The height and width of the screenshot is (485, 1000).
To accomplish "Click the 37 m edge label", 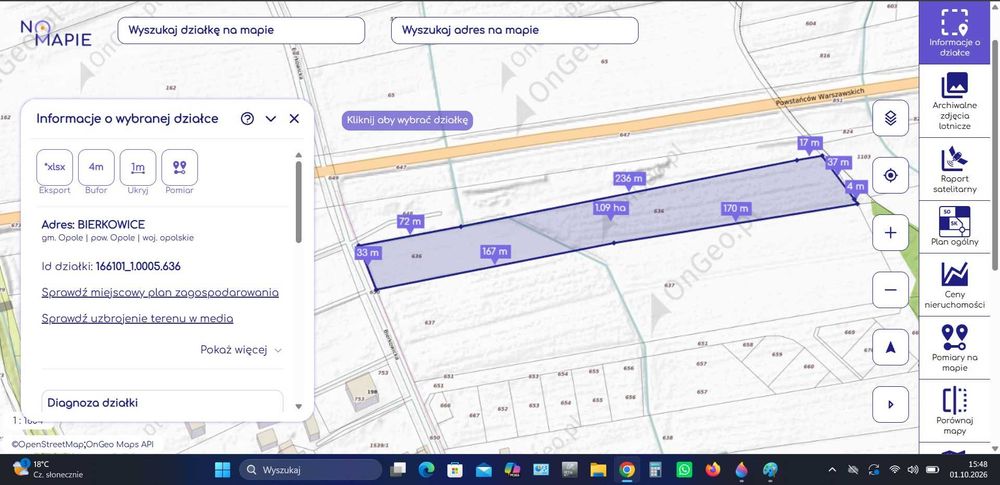I will click(838, 163).
